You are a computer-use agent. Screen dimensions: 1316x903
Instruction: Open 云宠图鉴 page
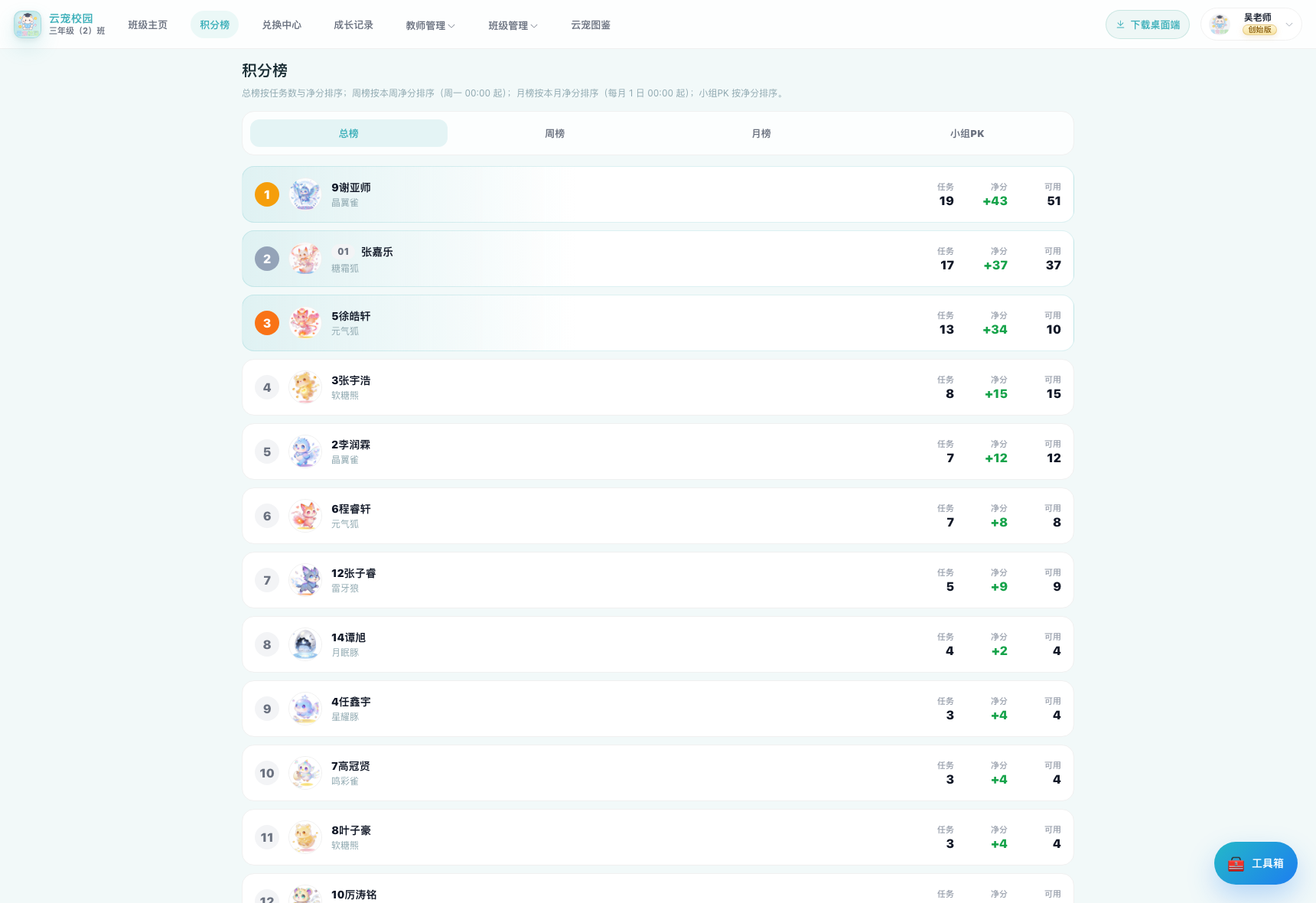(x=591, y=25)
